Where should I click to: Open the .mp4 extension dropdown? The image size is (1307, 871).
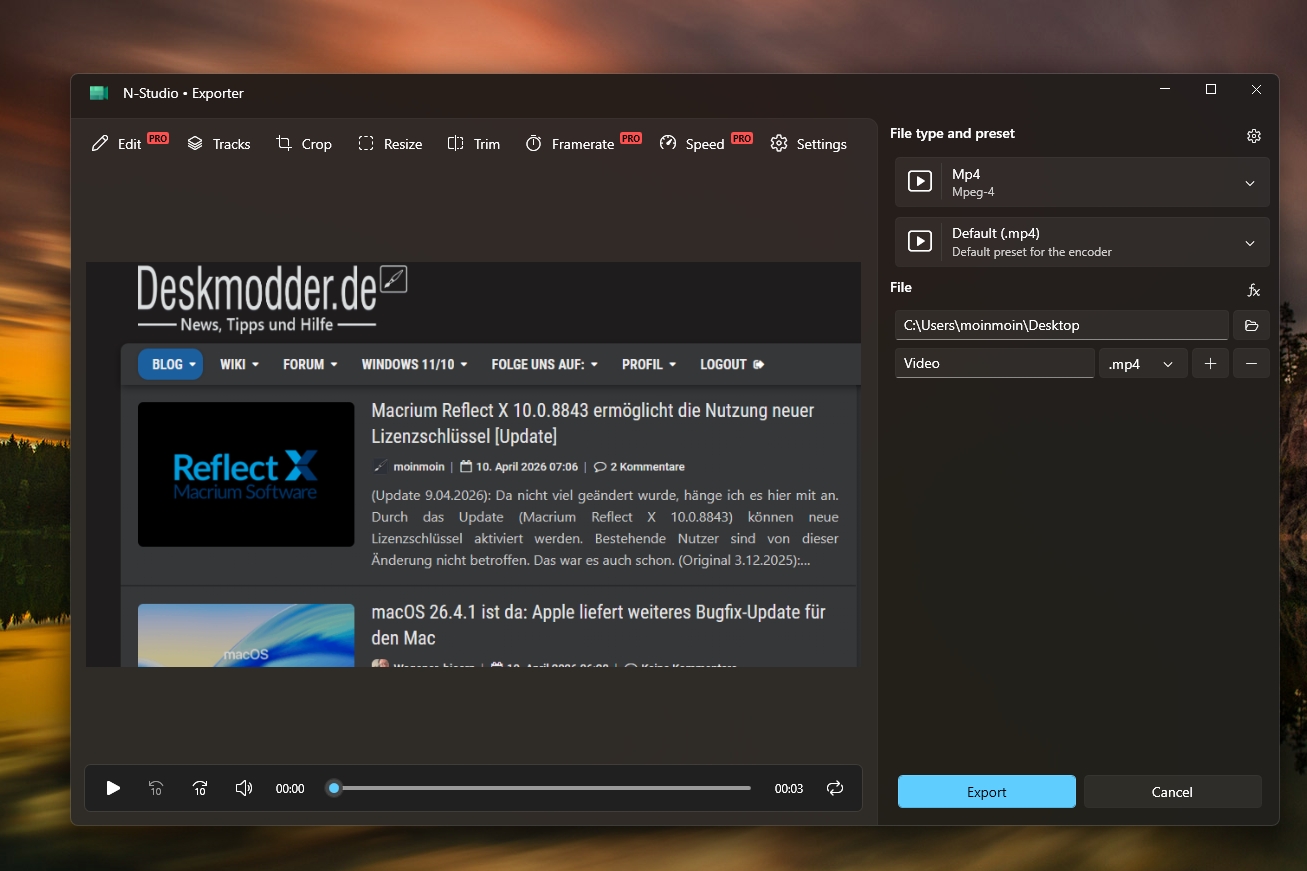tap(1142, 364)
